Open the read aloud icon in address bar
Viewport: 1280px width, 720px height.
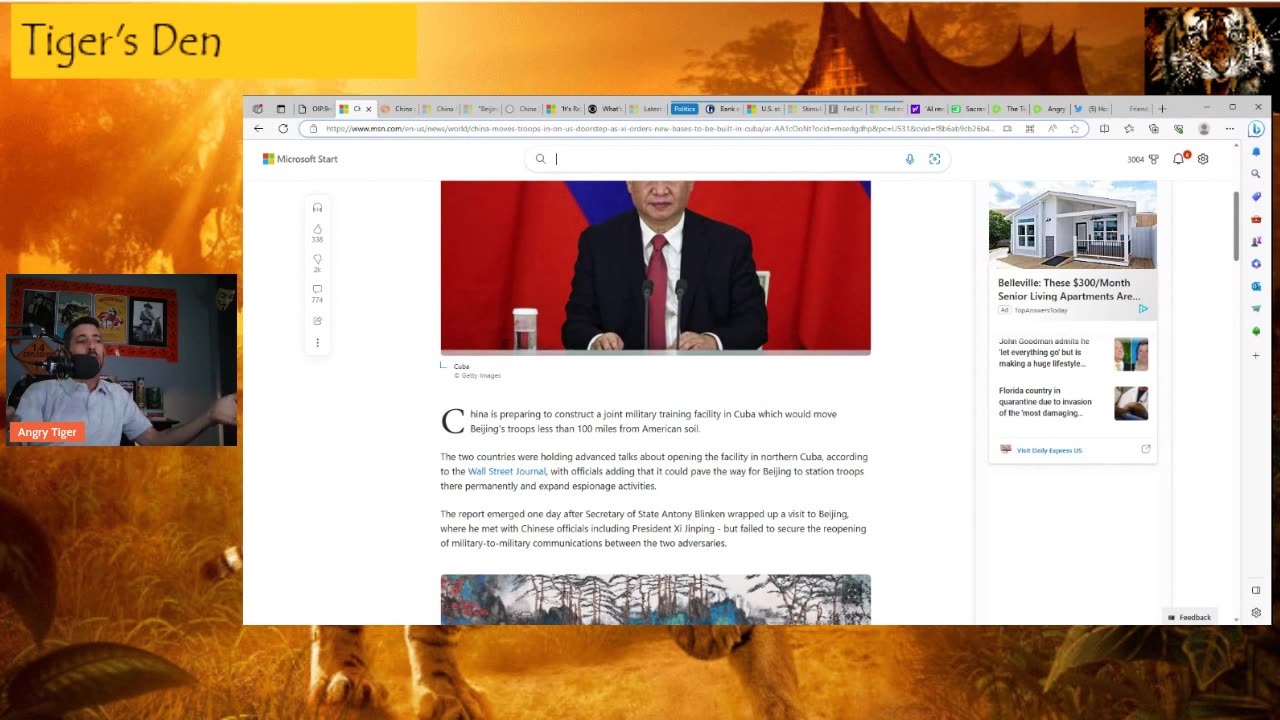click(1052, 129)
